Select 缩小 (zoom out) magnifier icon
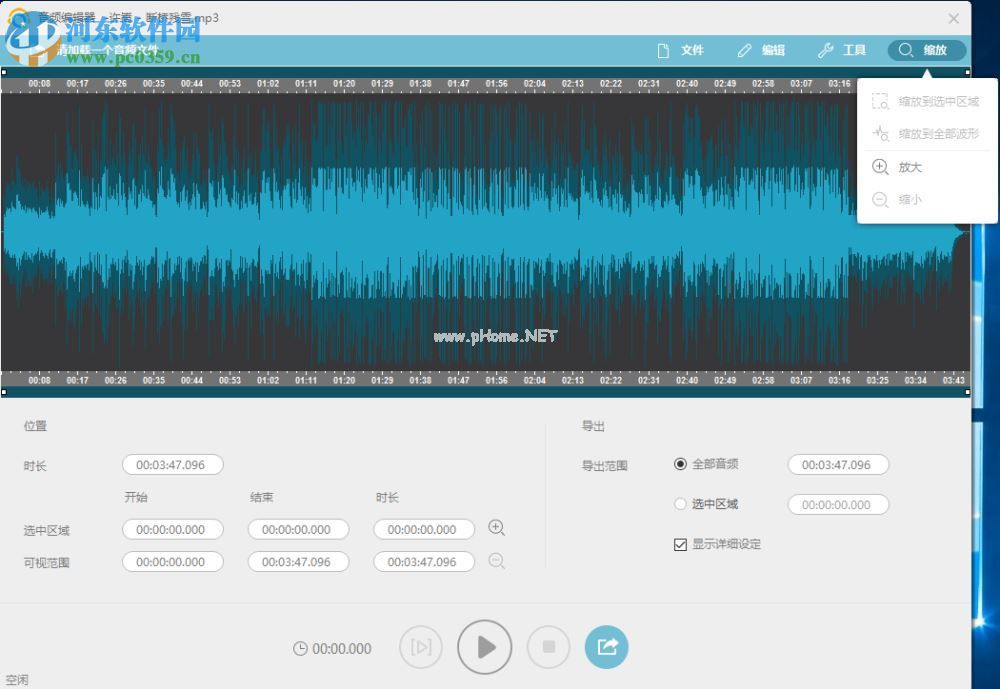 (x=881, y=199)
